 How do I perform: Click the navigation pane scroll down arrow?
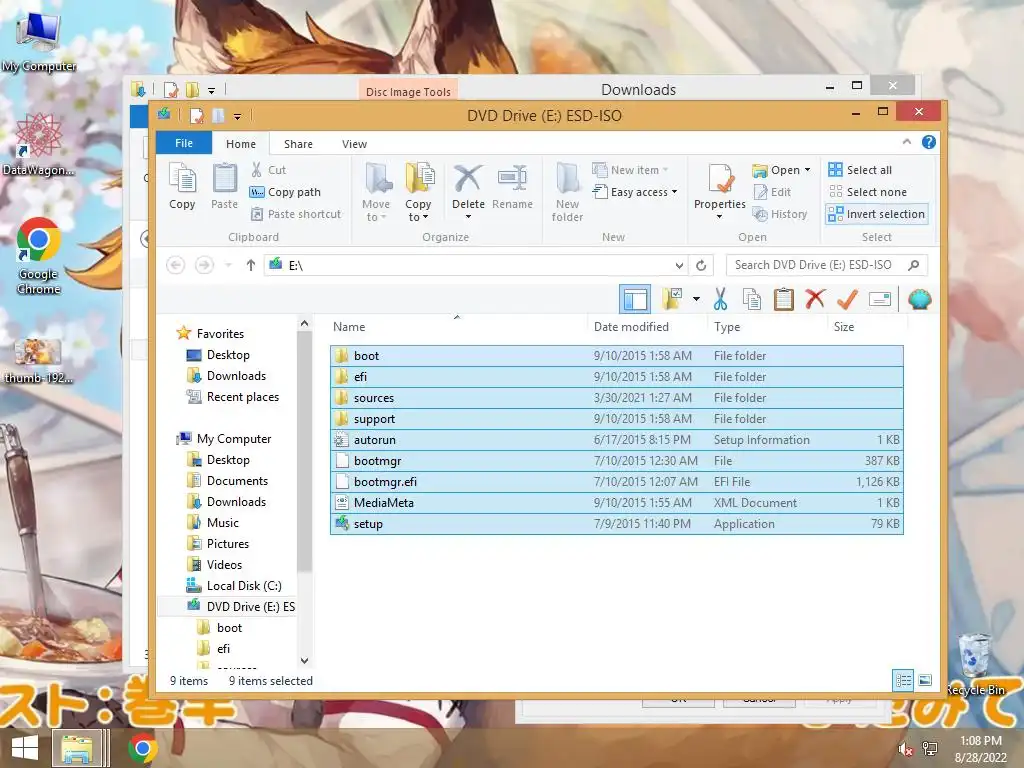click(304, 661)
